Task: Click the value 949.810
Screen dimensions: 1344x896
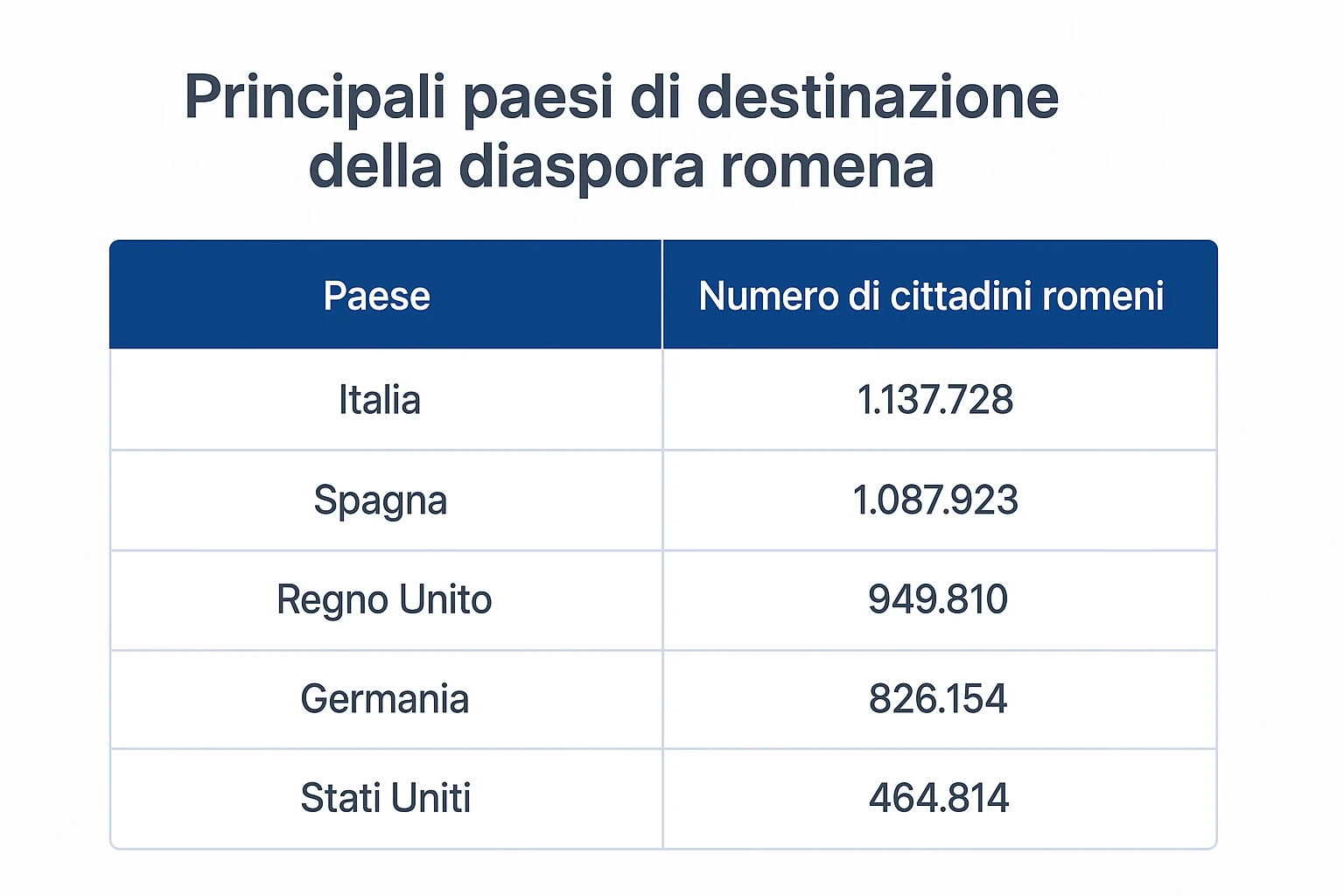Action: pos(938,600)
